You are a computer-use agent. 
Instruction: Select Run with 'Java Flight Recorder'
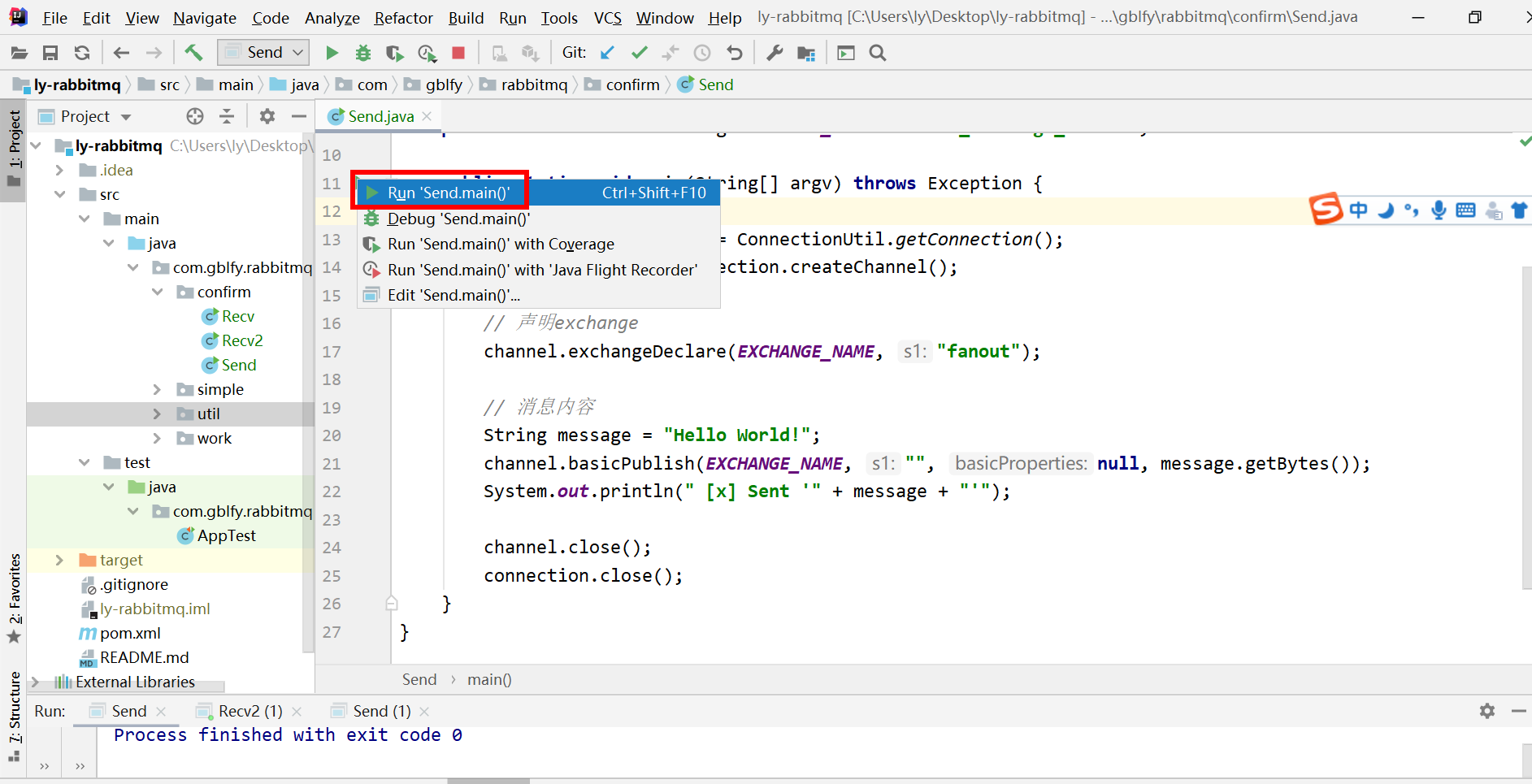539,270
